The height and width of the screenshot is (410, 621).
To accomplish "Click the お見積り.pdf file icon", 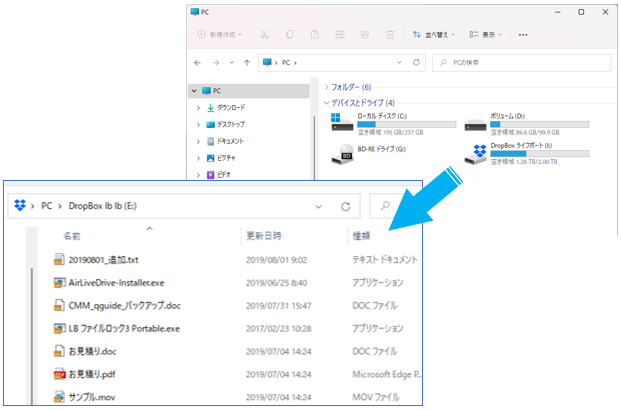I will pos(59,374).
